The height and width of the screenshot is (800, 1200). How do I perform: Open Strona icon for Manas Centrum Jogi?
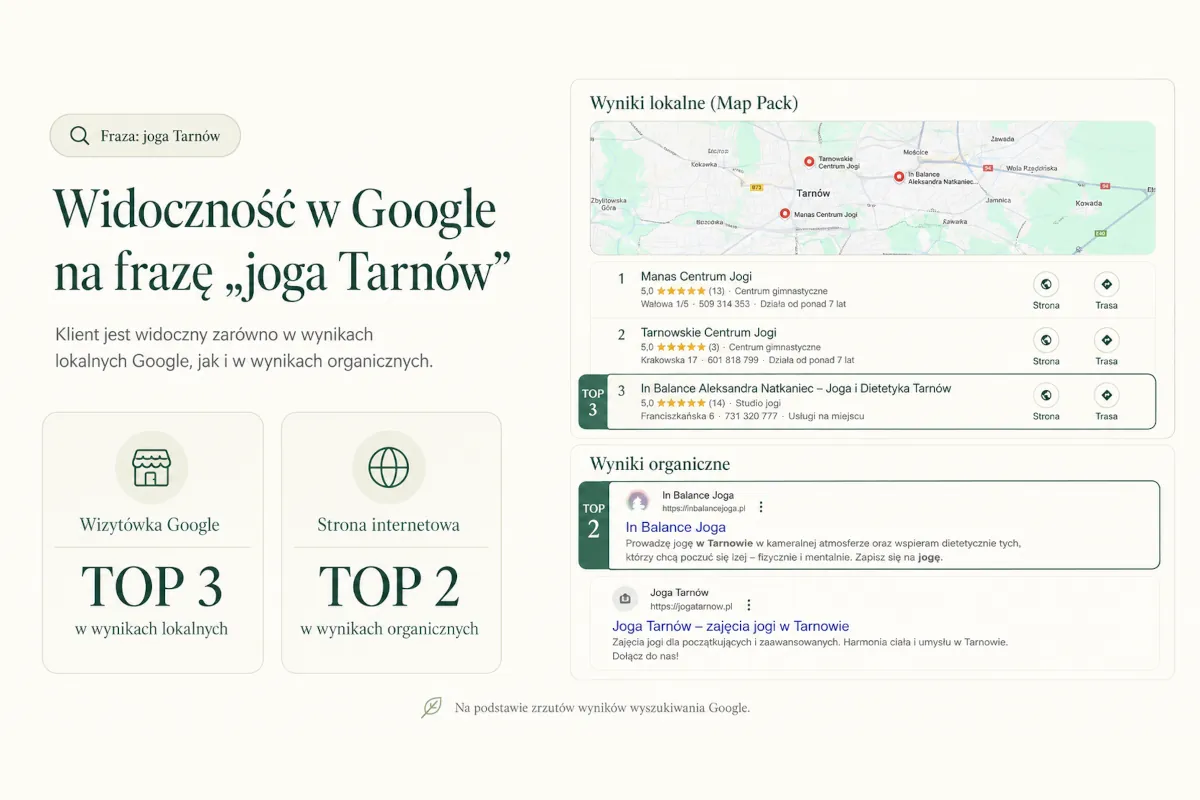click(x=1046, y=283)
